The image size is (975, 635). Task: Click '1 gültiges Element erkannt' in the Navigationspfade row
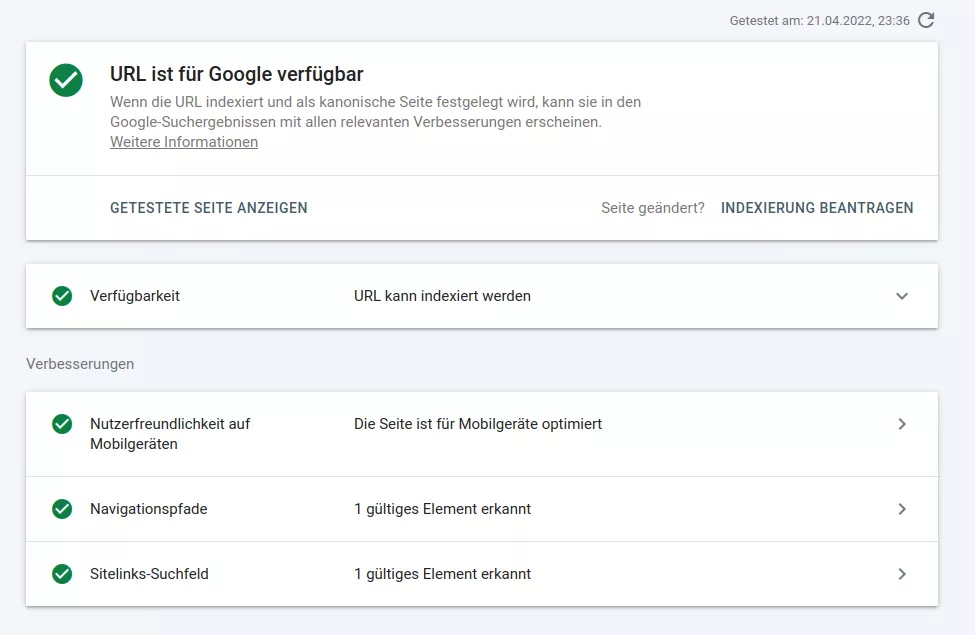442,509
